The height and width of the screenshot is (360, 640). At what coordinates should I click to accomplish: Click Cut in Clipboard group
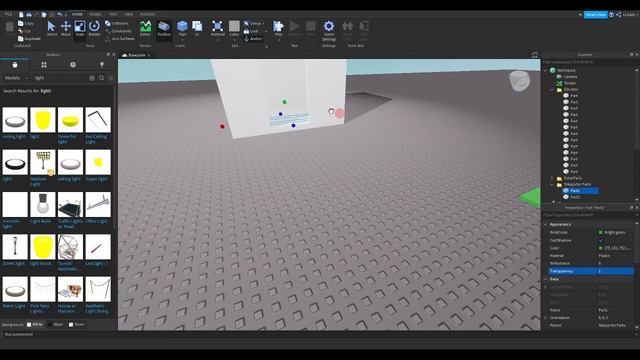[24, 31]
